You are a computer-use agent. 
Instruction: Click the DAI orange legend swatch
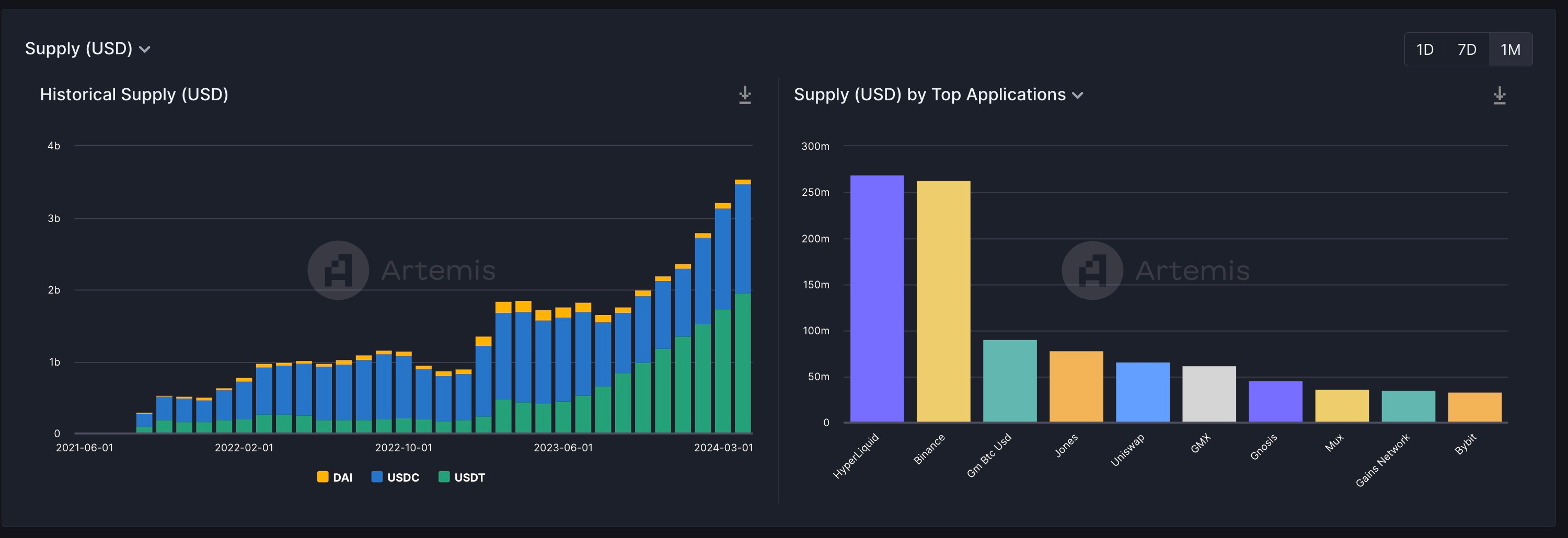pos(322,476)
